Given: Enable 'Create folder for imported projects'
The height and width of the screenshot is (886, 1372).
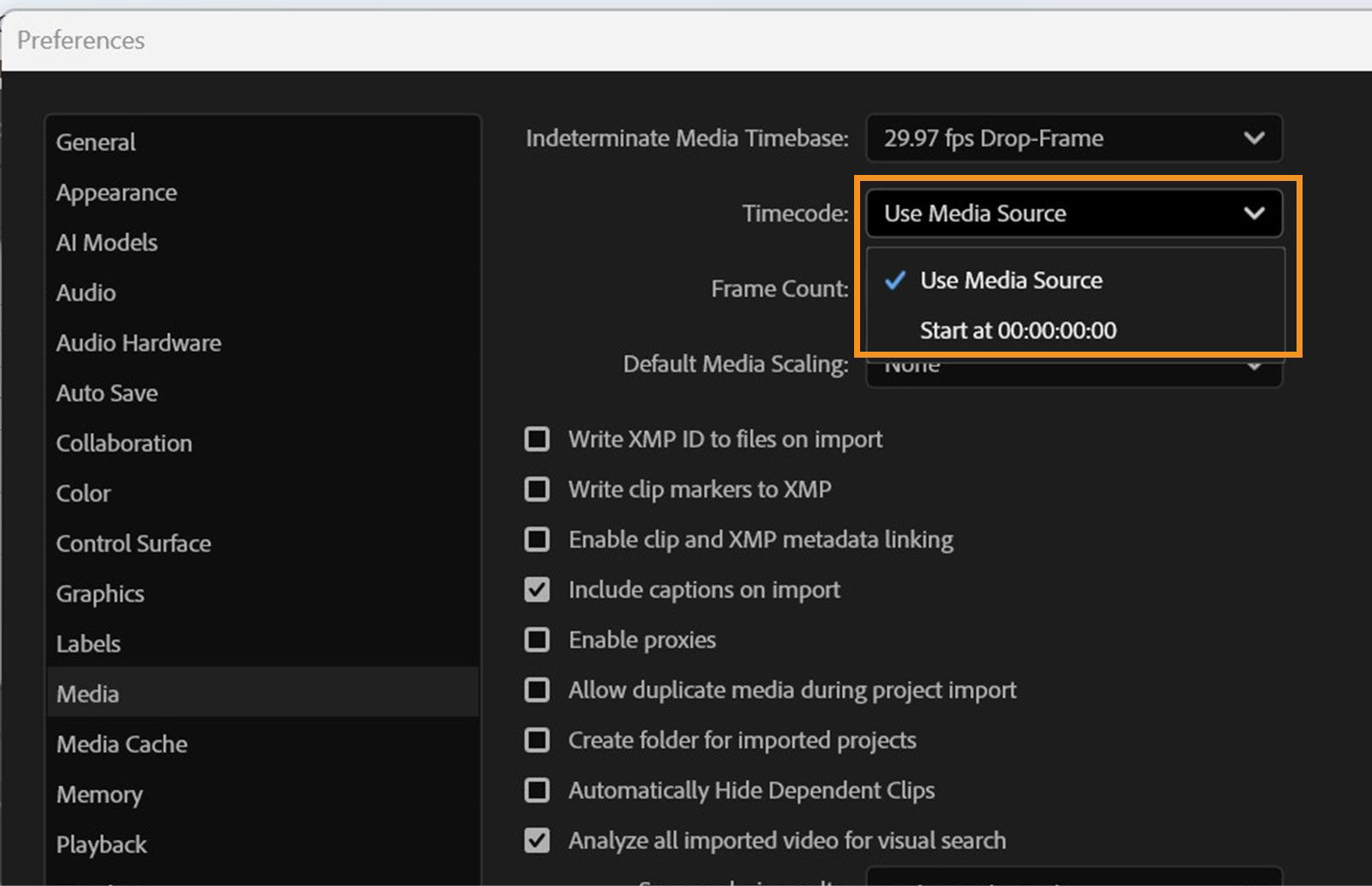Looking at the screenshot, I should click(537, 739).
